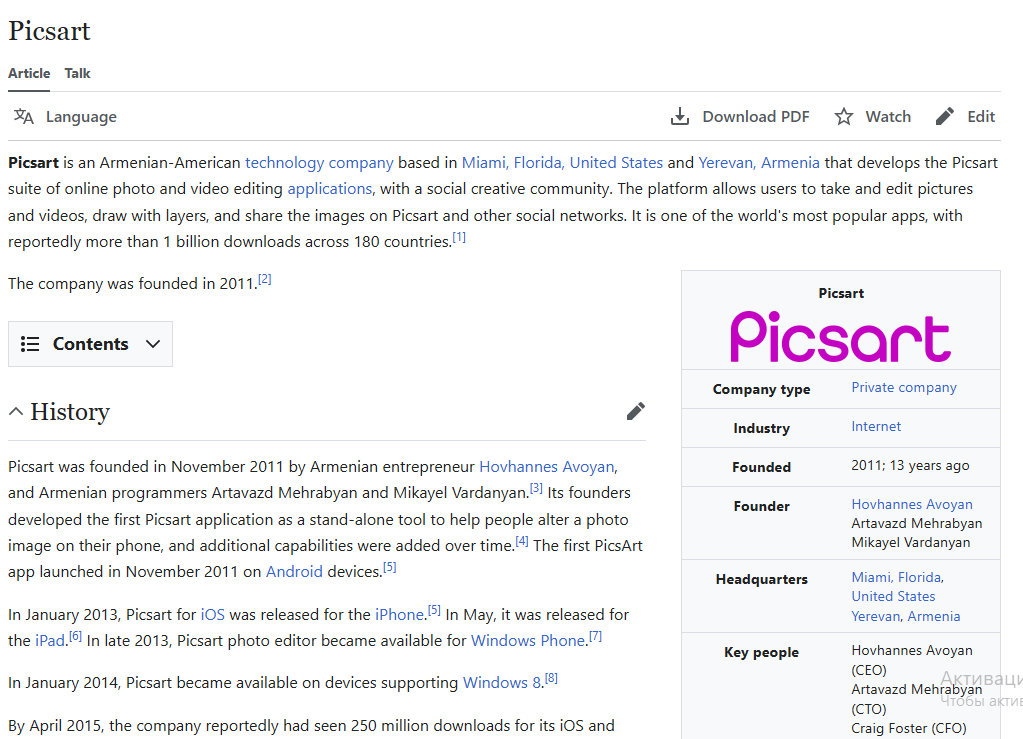Open the Miami, Florida, United States intro link
Screen dimensions: 1023x739
pos(562,162)
